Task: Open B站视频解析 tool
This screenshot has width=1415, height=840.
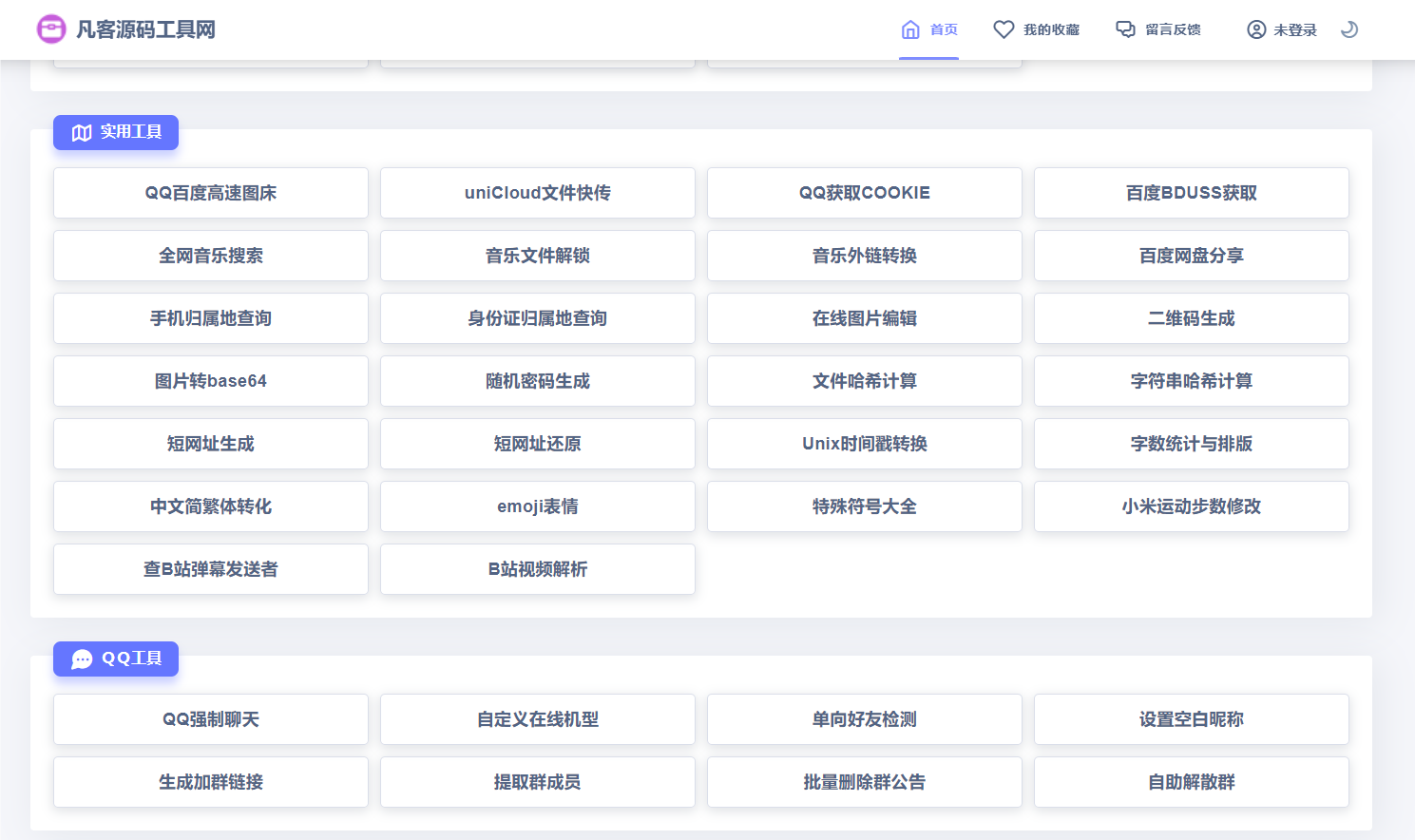Action: pos(538,569)
